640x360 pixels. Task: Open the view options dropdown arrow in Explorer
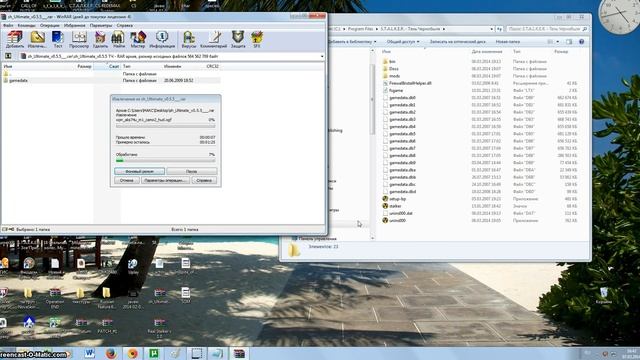coord(558,42)
